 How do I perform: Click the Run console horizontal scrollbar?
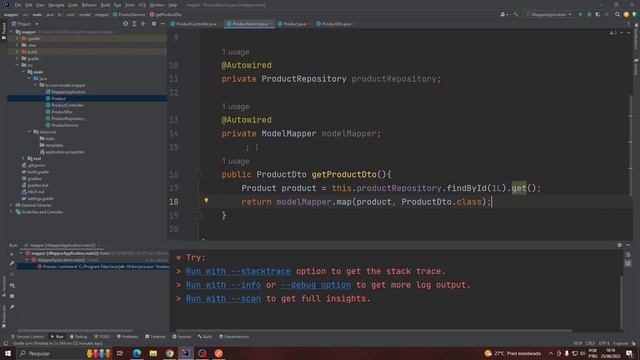click(x=373, y=331)
